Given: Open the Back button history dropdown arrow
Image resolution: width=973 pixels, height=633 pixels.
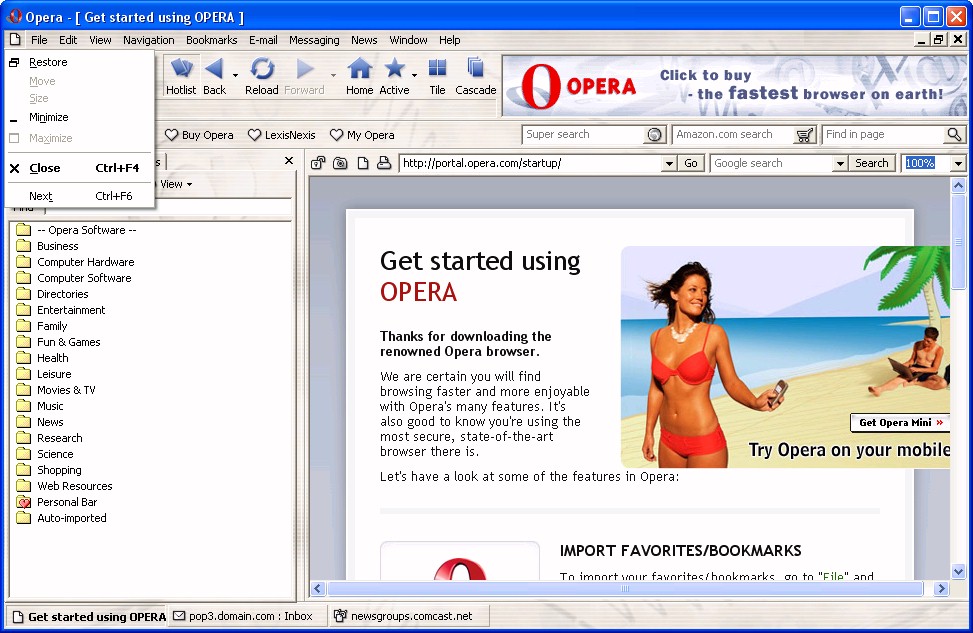Looking at the screenshot, I should click(235, 75).
